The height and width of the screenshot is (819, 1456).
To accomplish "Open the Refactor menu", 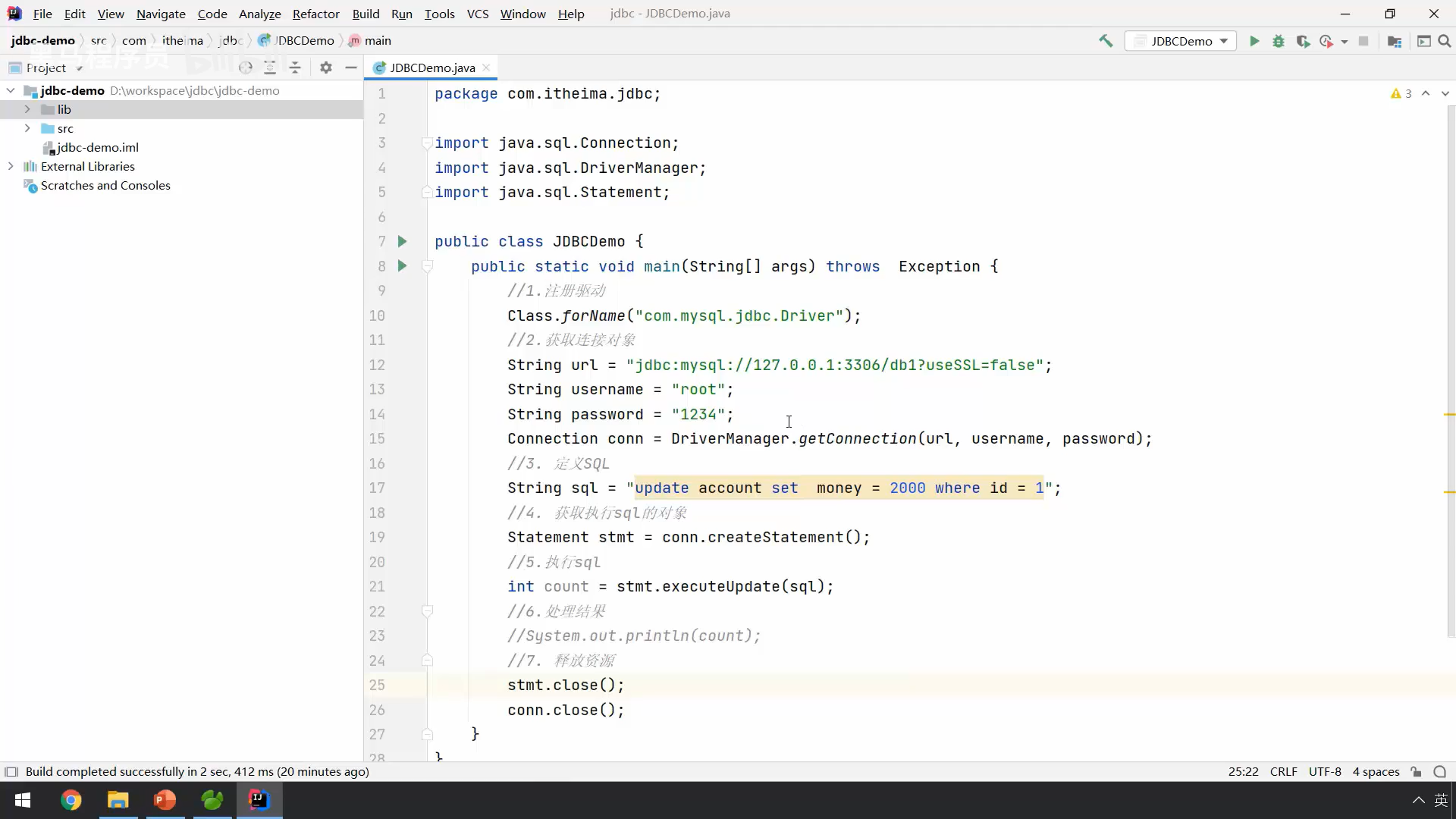I will [x=315, y=14].
